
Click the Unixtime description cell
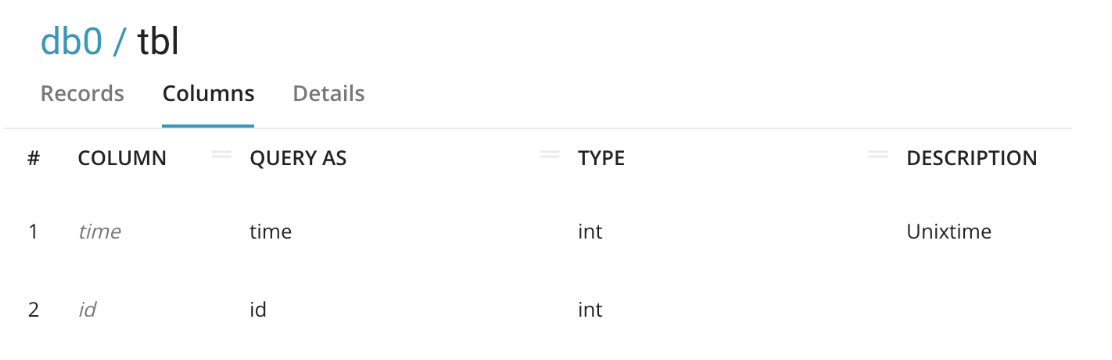(x=949, y=232)
